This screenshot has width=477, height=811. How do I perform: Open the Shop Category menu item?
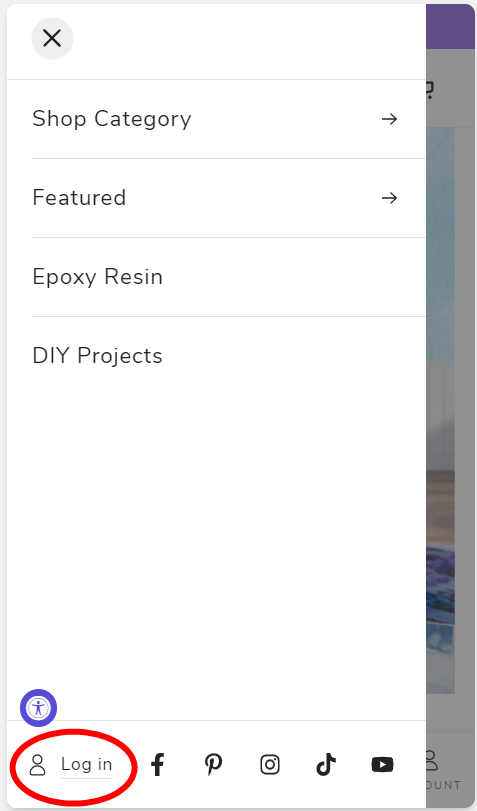pos(112,119)
